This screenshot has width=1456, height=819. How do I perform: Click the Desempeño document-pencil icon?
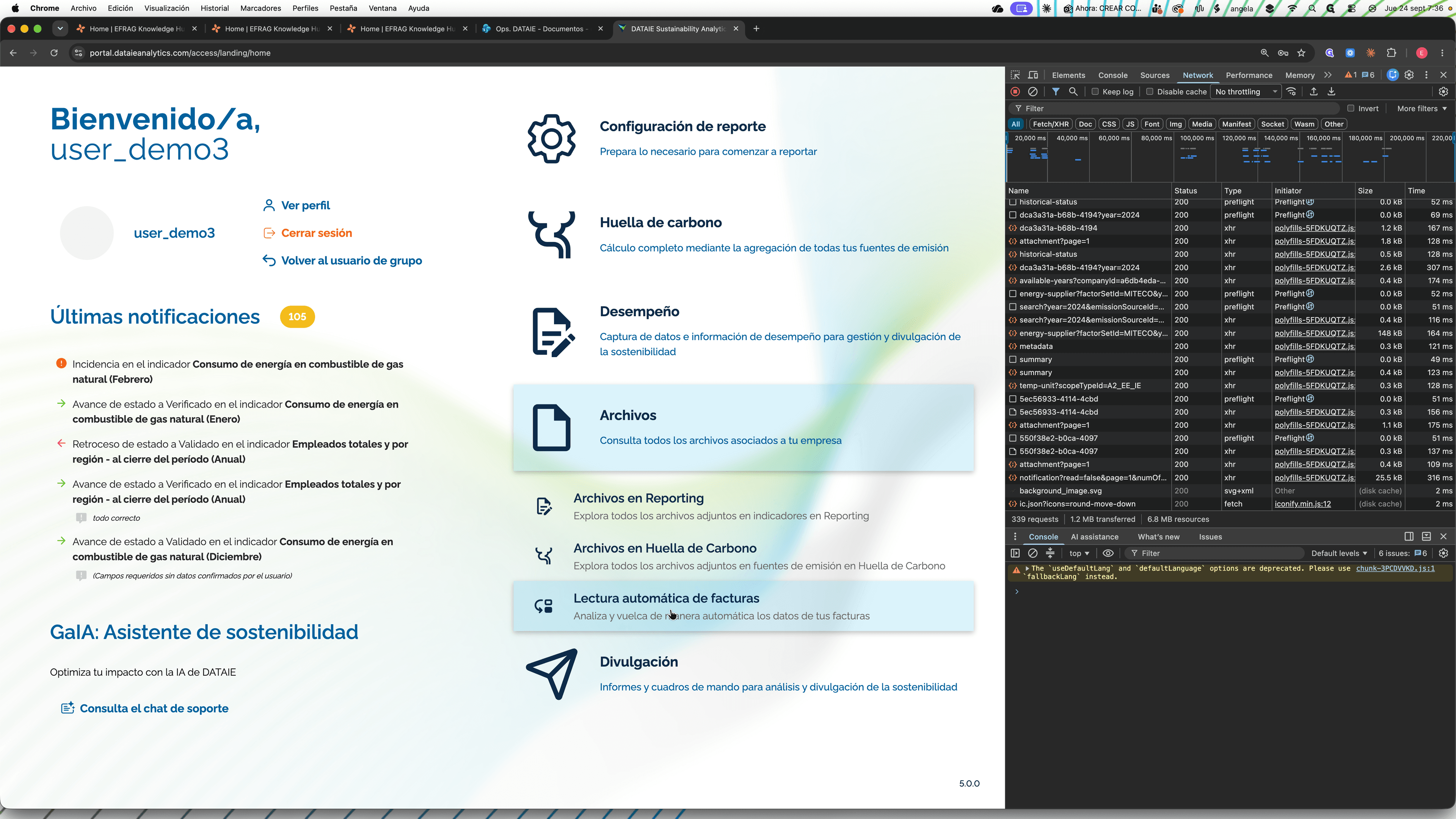[553, 333]
